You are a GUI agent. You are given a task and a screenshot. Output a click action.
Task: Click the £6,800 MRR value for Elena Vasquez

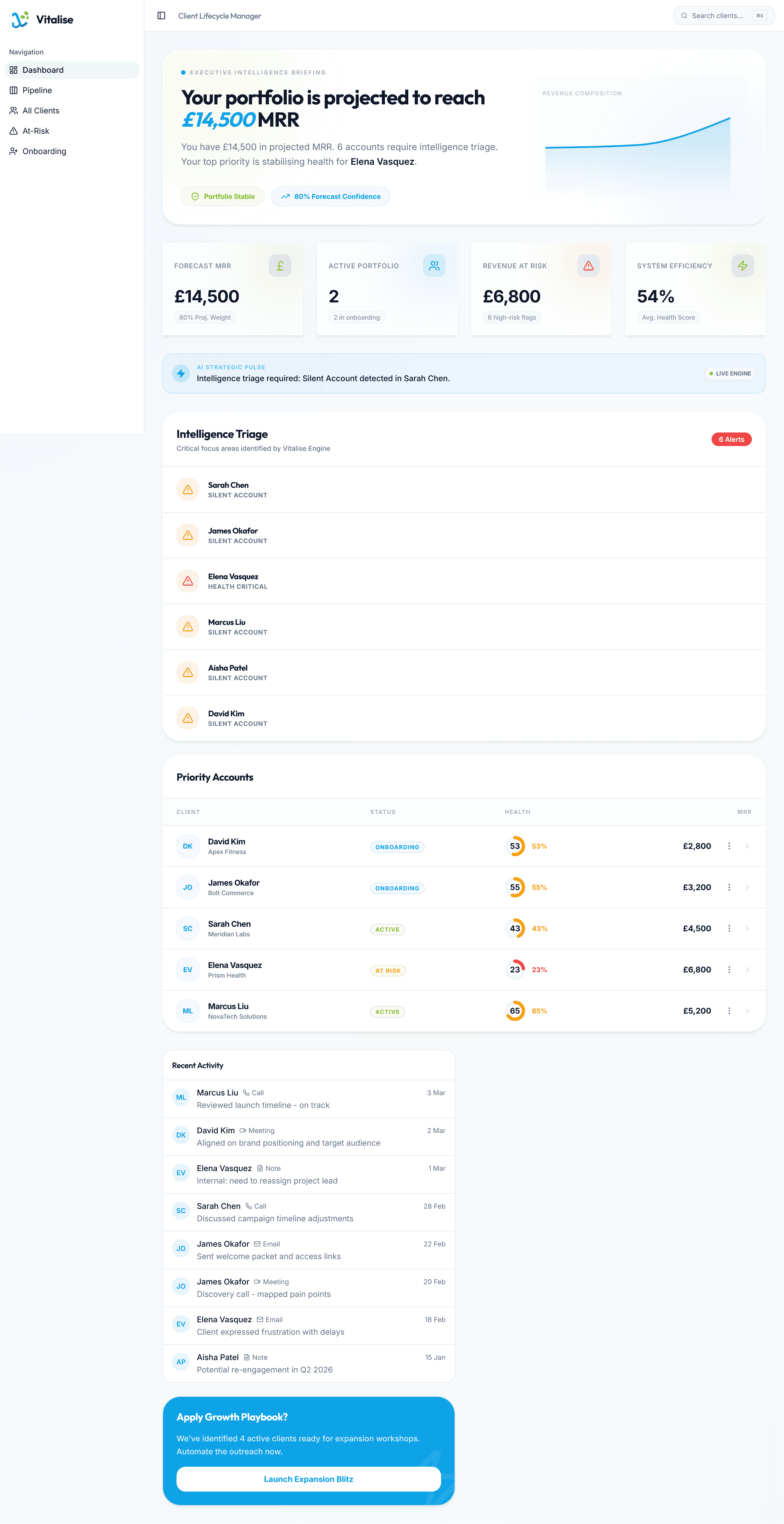(x=697, y=970)
